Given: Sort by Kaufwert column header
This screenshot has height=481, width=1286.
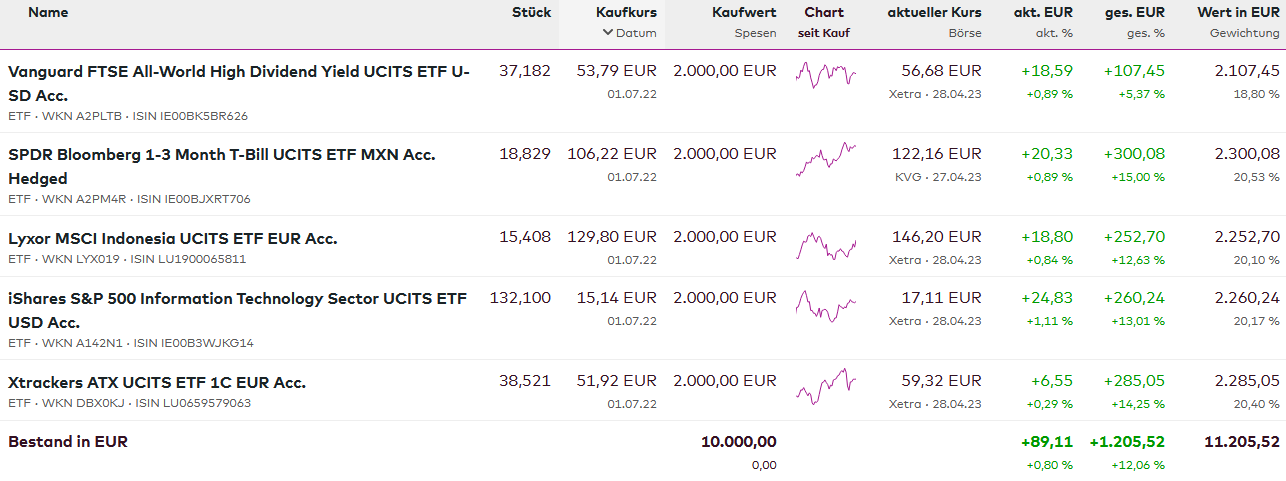Looking at the screenshot, I should 744,13.
